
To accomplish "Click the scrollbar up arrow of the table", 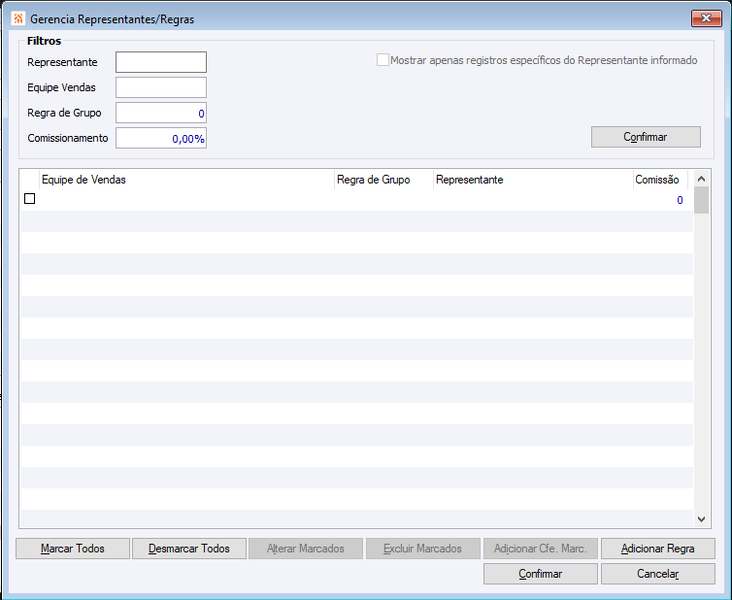I will point(701,179).
